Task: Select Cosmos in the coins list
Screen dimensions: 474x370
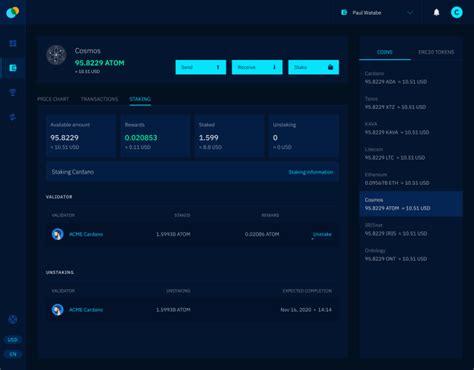Action: pos(411,204)
